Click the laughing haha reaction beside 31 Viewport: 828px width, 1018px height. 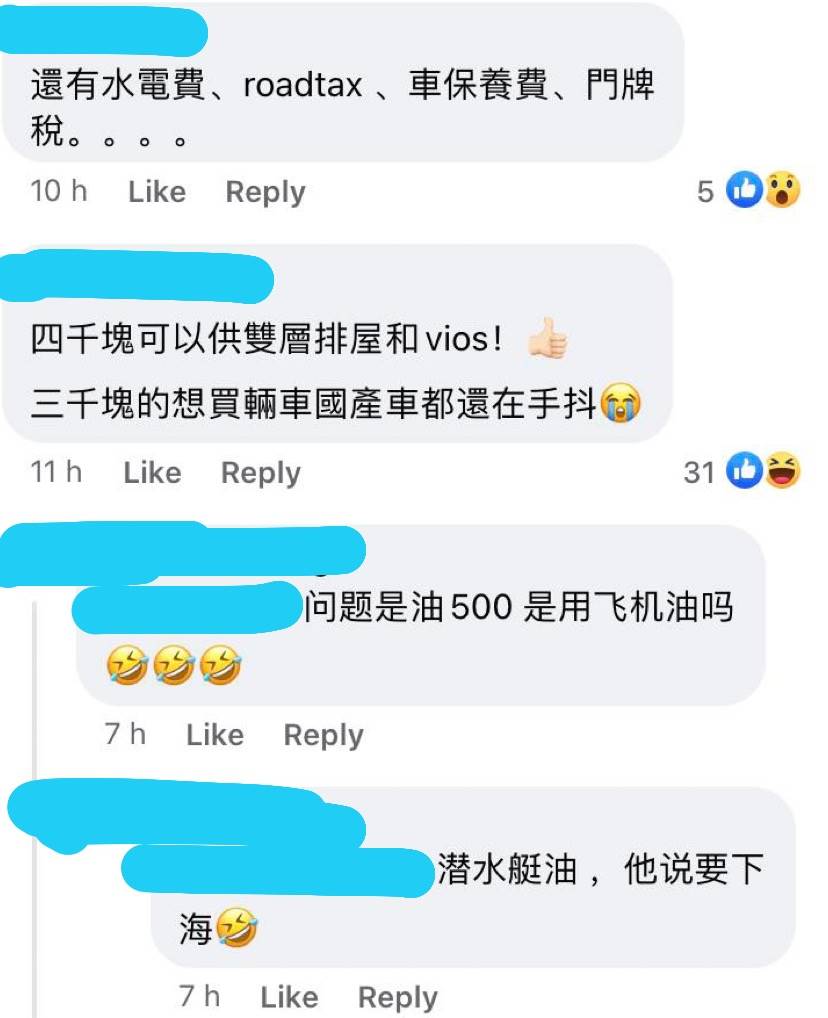tap(782, 470)
